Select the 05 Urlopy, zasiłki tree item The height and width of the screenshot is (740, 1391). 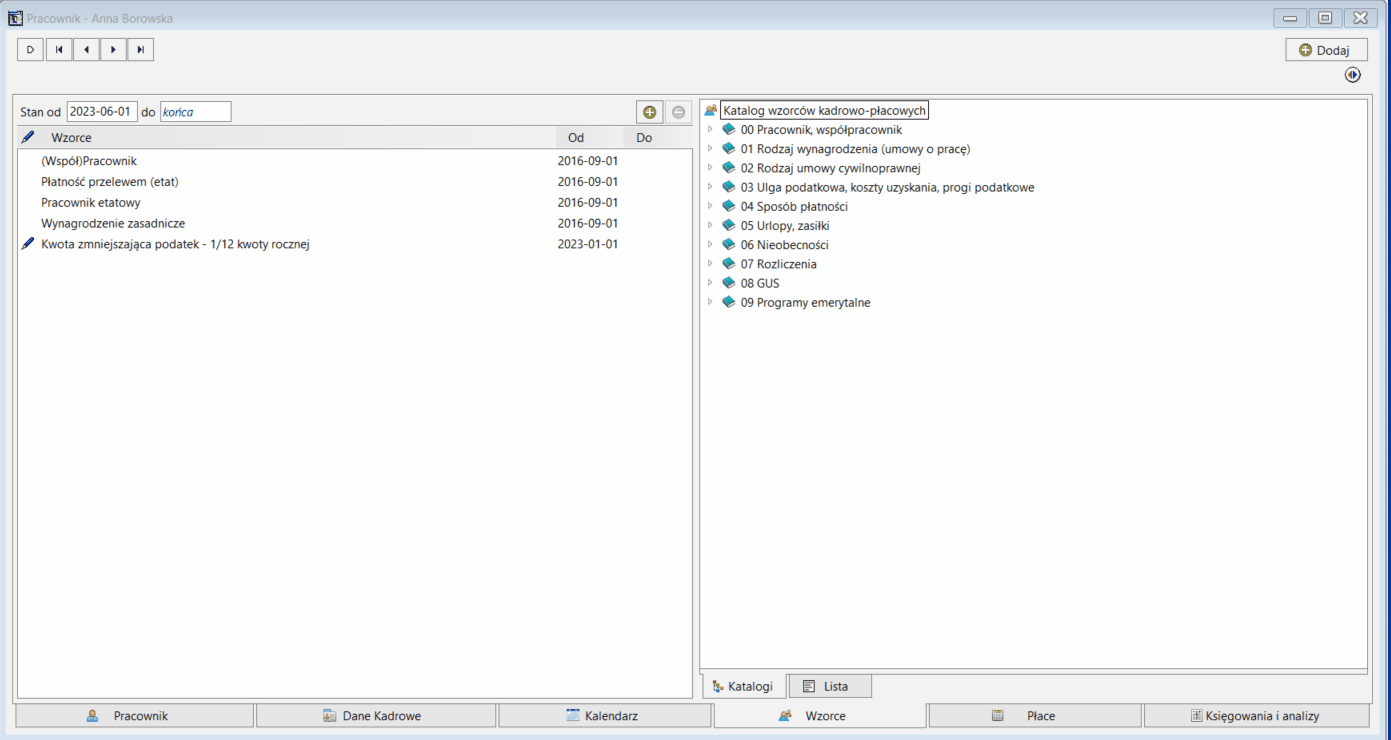point(785,226)
